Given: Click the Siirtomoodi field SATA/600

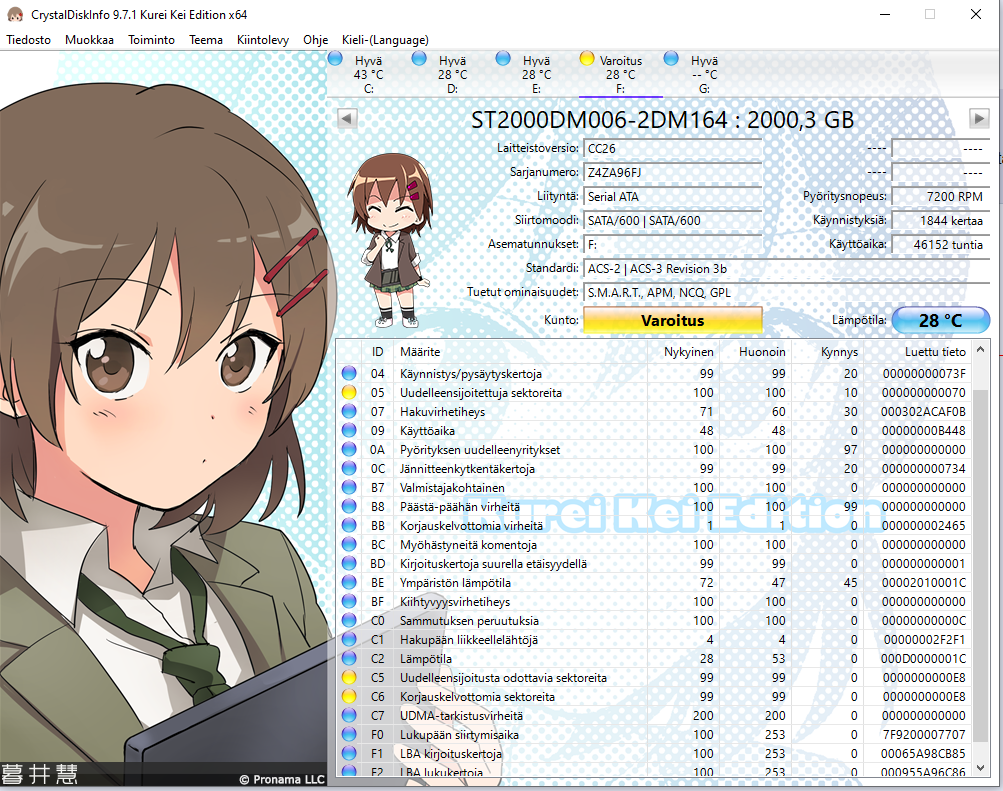Looking at the screenshot, I should coord(672,221).
